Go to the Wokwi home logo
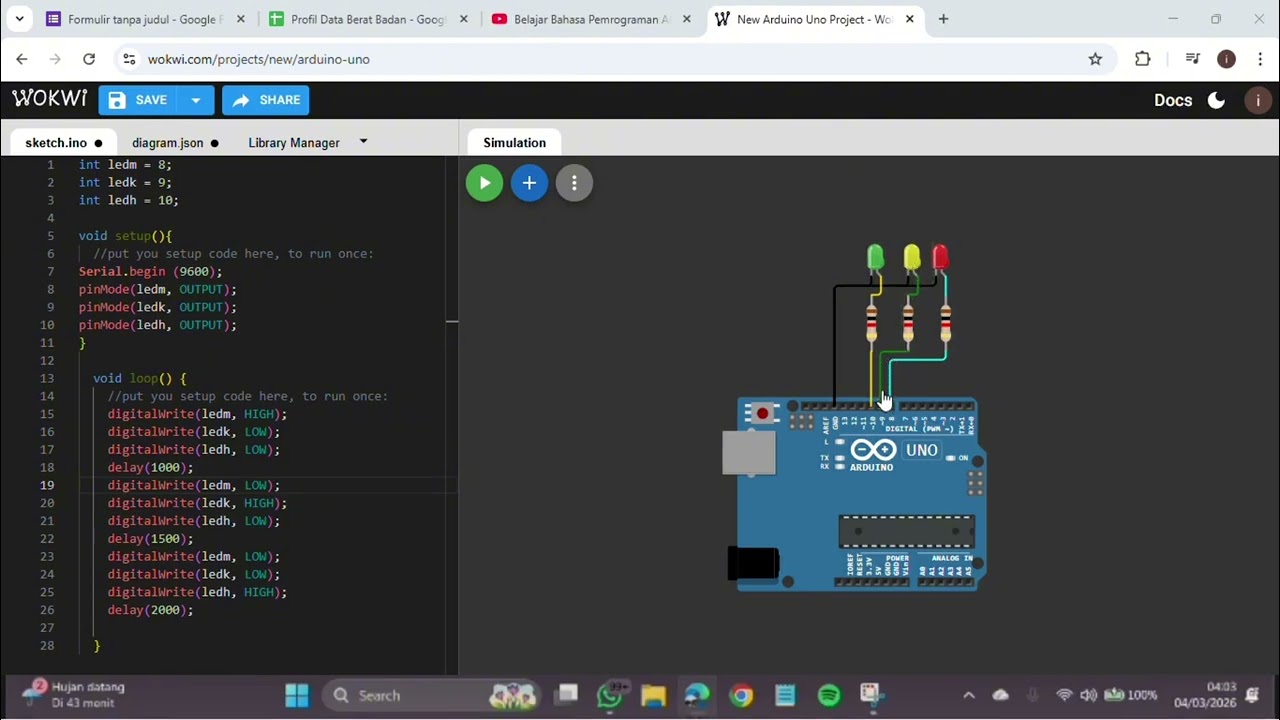 49,99
